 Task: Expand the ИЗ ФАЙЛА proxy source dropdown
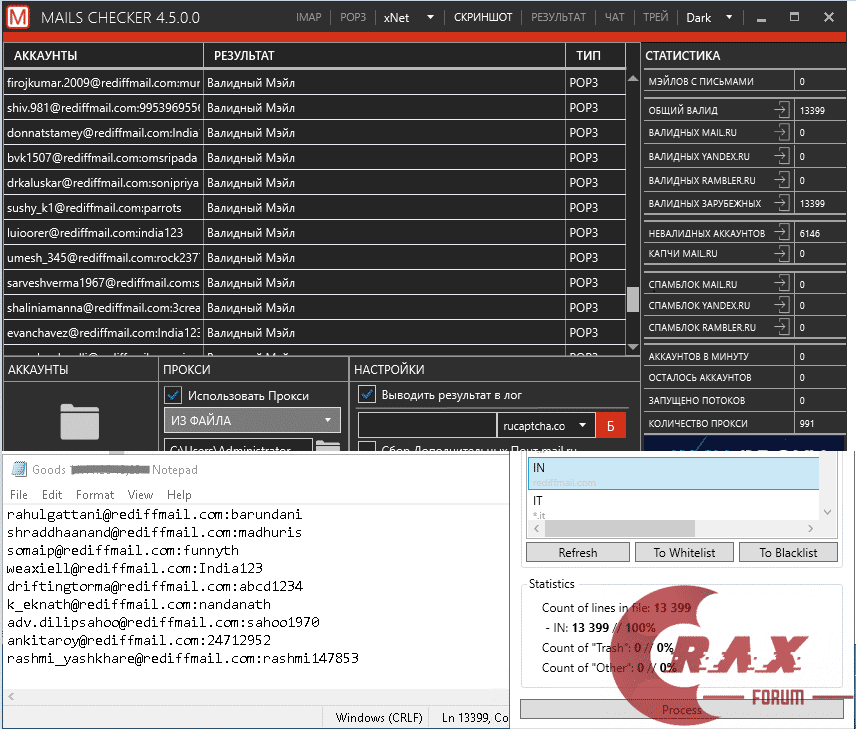(x=252, y=421)
